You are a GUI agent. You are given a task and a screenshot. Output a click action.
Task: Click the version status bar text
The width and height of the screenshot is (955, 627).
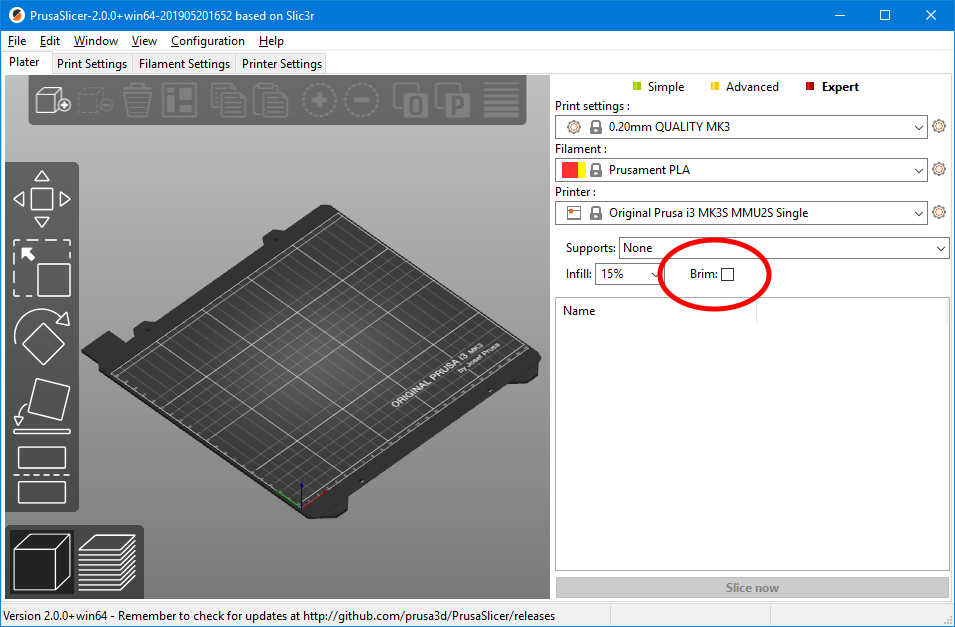click(x=279, y=616)
